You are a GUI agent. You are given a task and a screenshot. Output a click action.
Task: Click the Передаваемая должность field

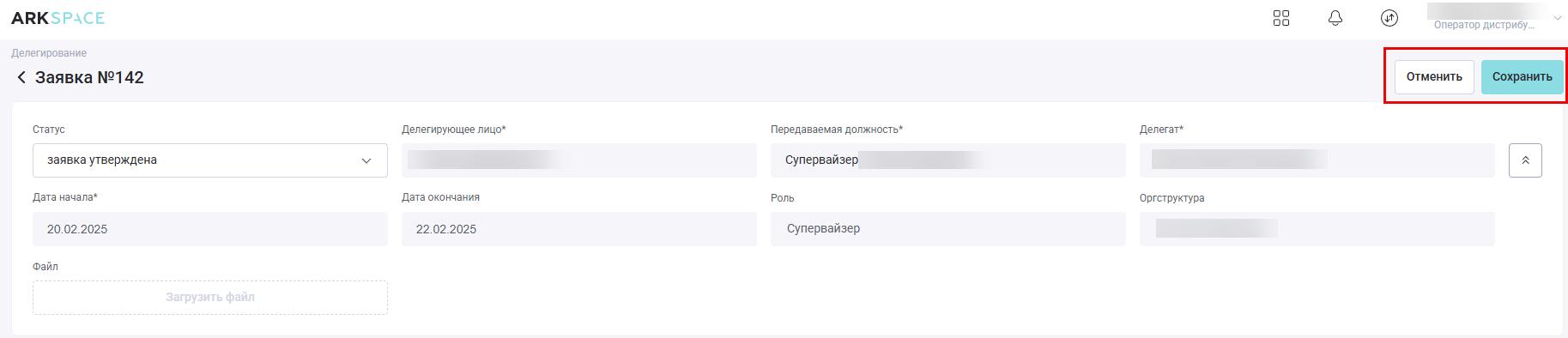pyautogui.click(x=948, y=160)
